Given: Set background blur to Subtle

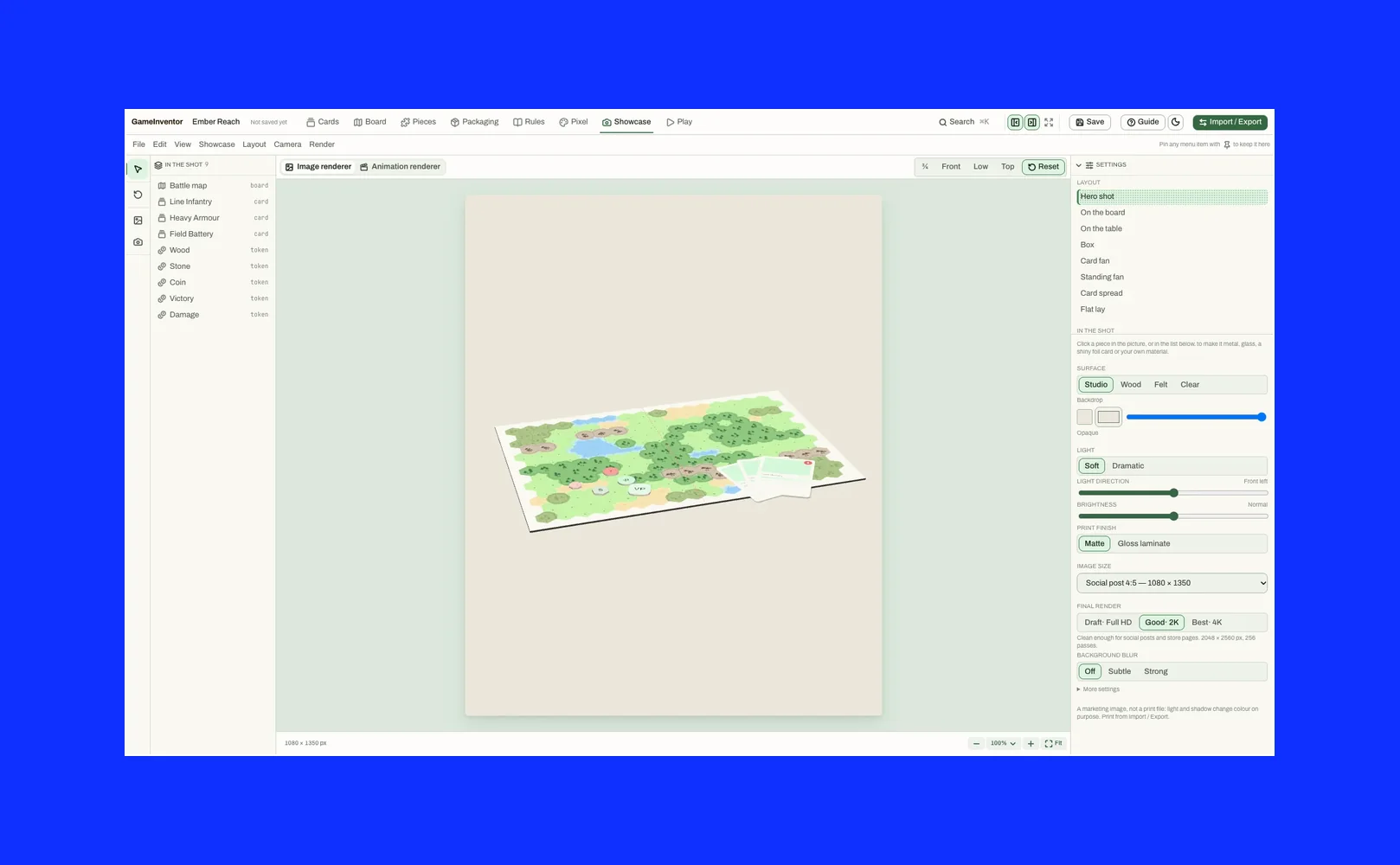Looking at the screenshot, I should 1120,671.
